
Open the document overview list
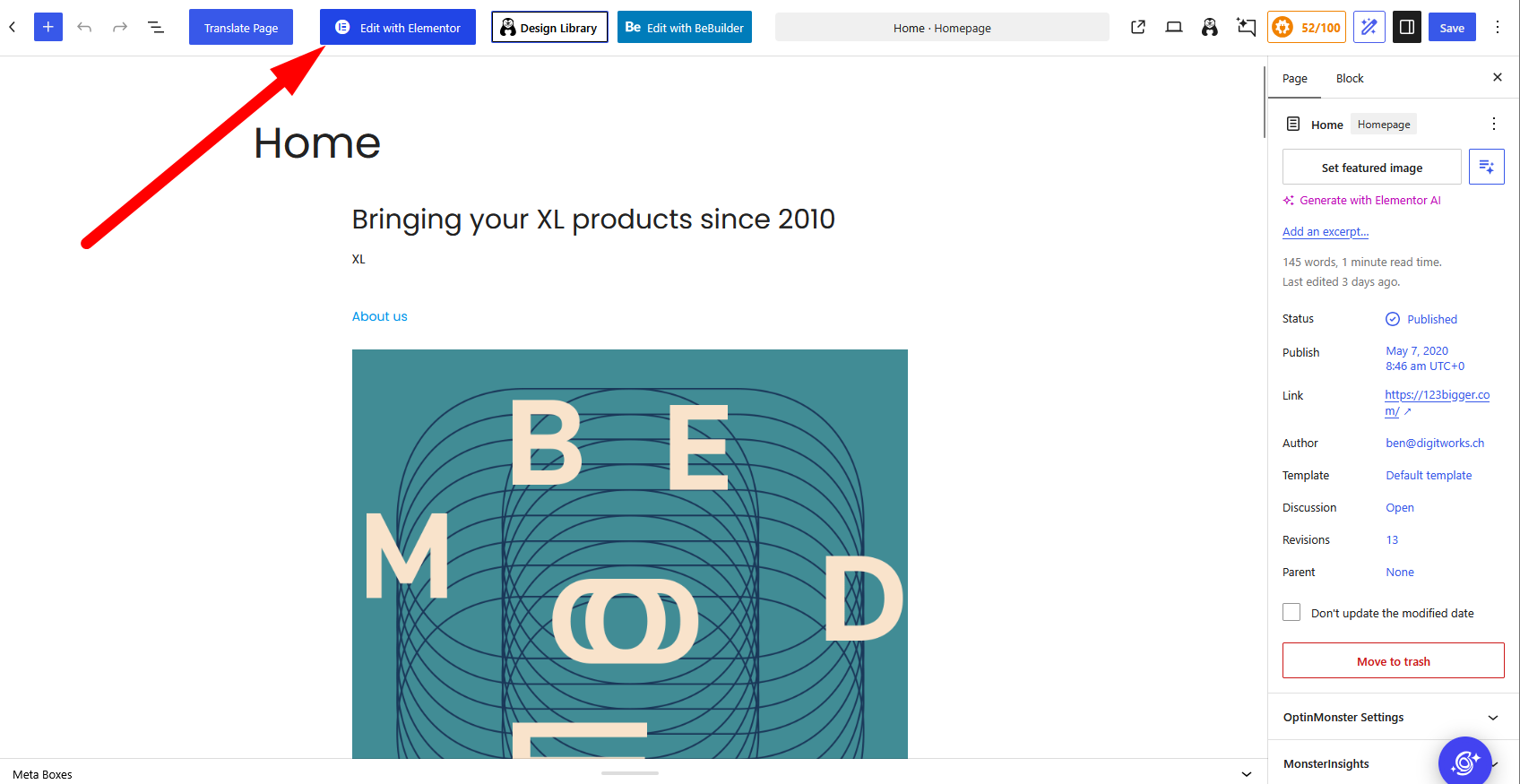click(x=156, y=27)
